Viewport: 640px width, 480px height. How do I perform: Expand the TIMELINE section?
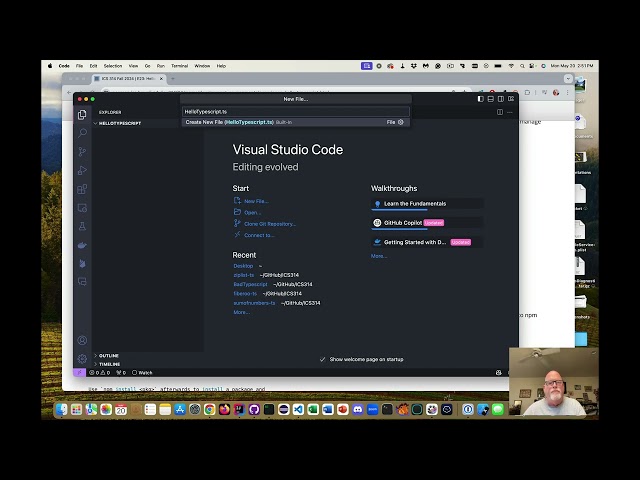tap(107, 364)
